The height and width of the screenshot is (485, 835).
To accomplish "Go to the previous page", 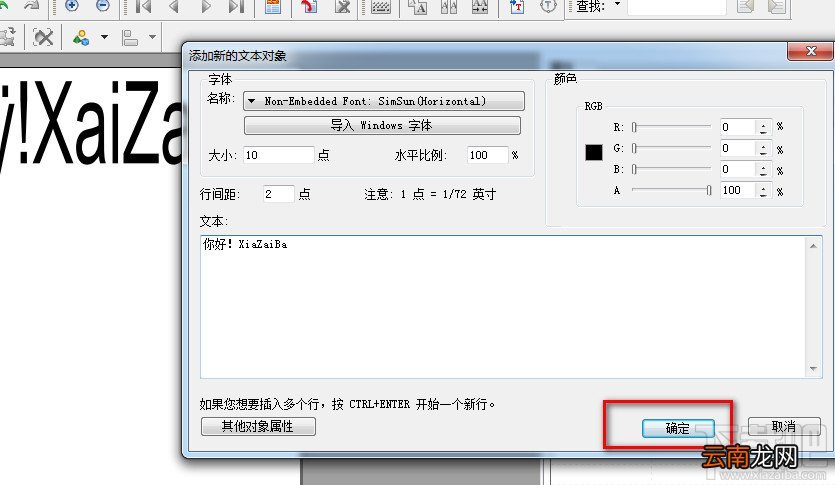I will [x=174, y=6].
